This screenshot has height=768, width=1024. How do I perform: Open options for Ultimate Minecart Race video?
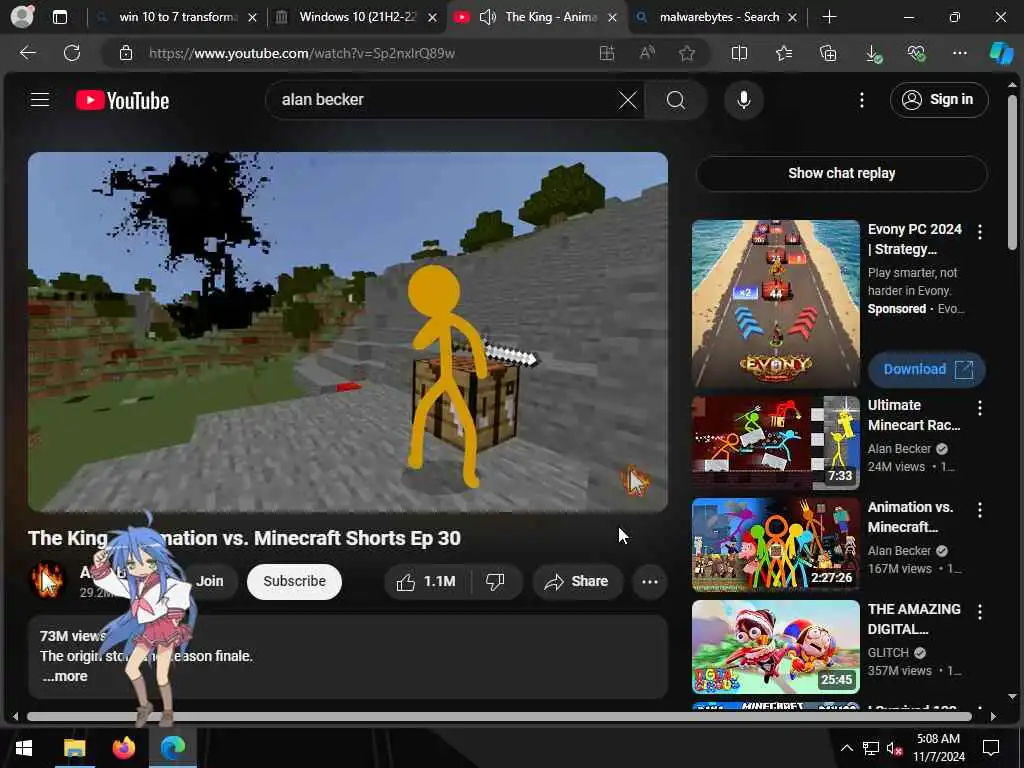(979, 408)
